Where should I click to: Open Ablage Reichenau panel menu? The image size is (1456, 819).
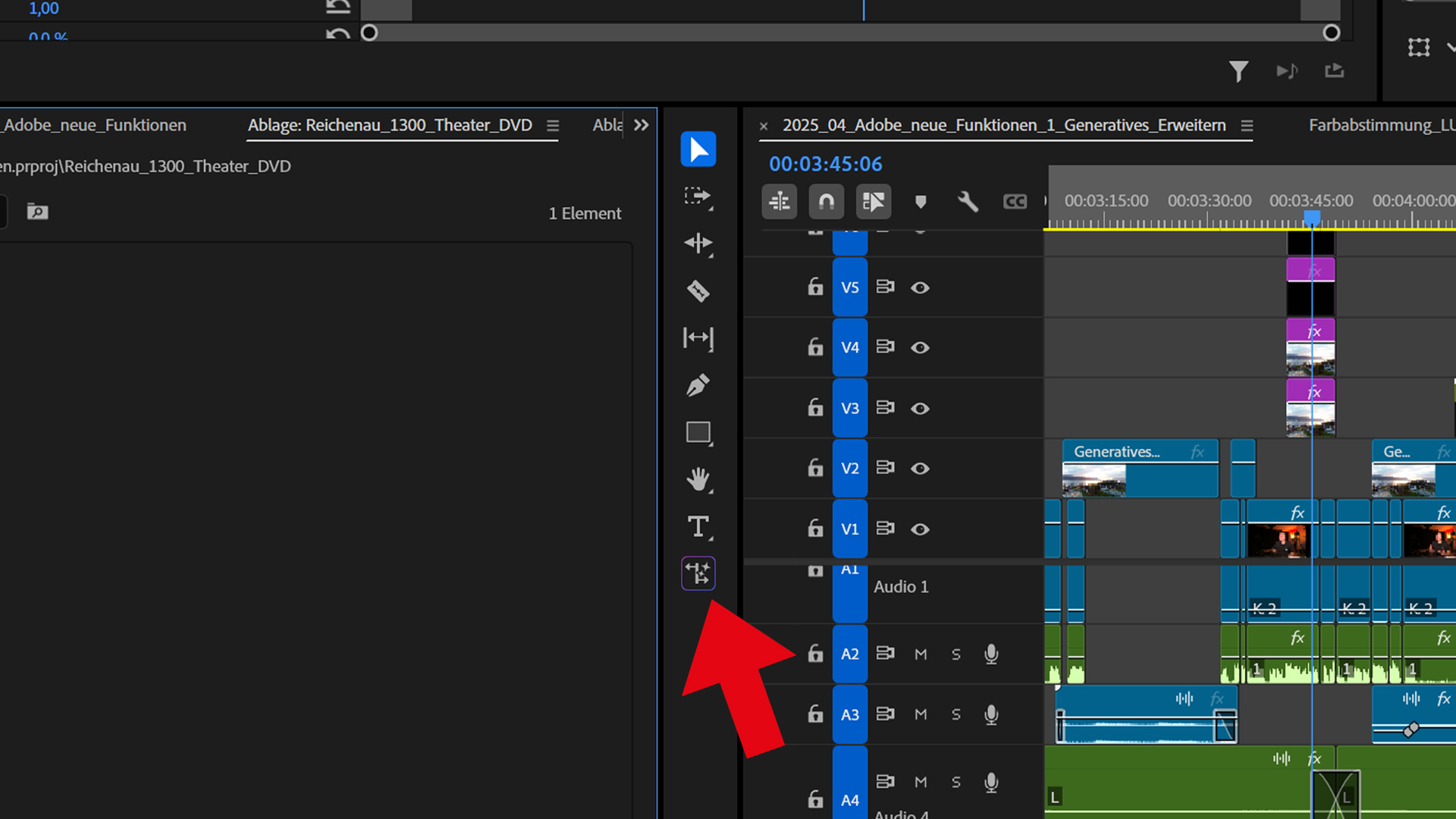point(553,126)
